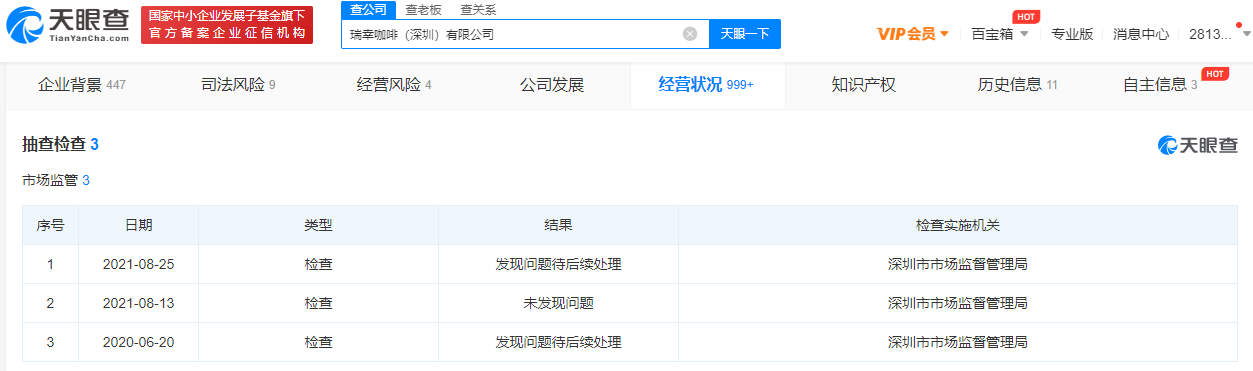Switch to the 司法风险 tab
The width and height of the screenshot is (1253, 371).
[238, 85]
